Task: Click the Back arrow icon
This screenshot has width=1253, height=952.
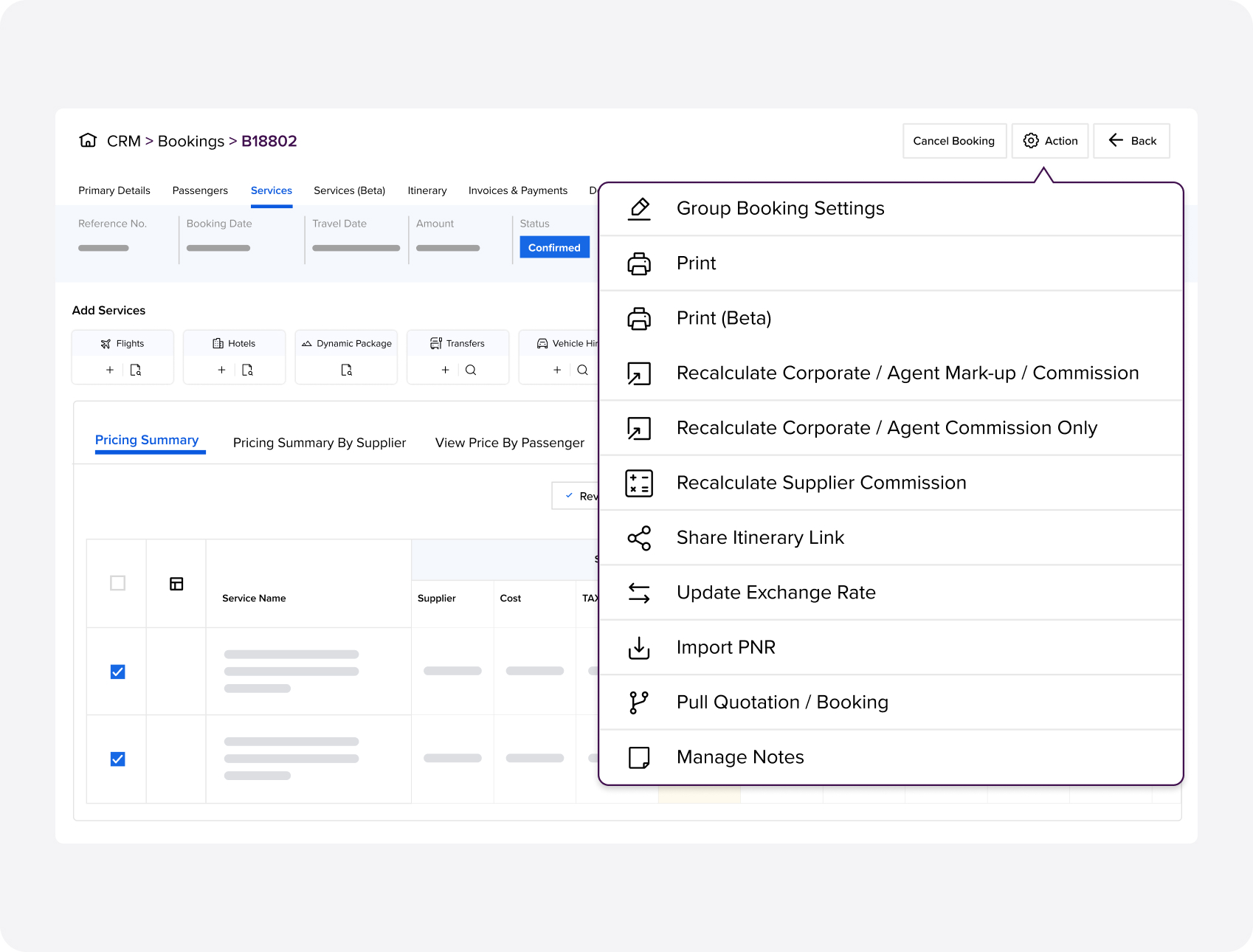Action: (x=1116, y=140)
